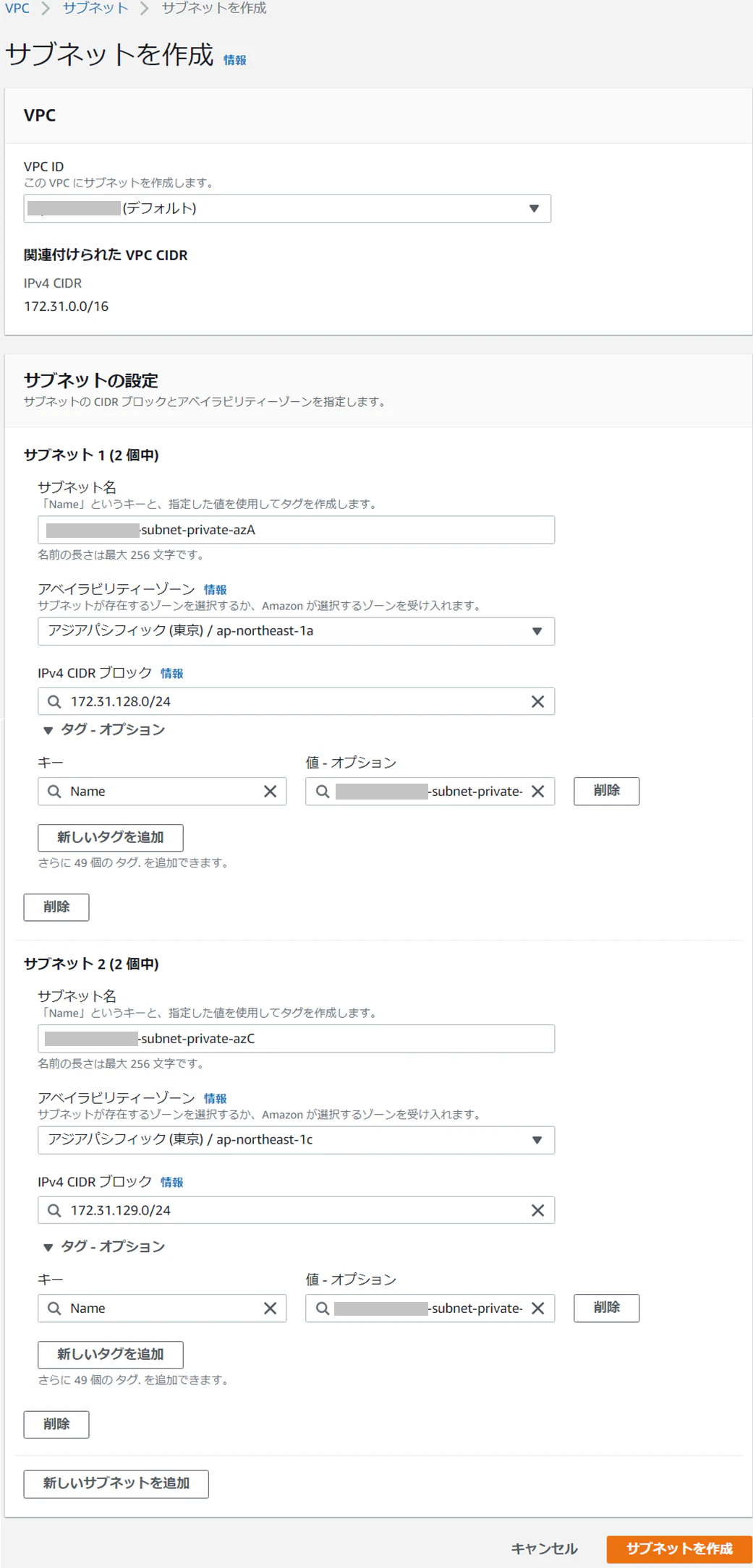Click subnet 1 Name tag key field

162,791
